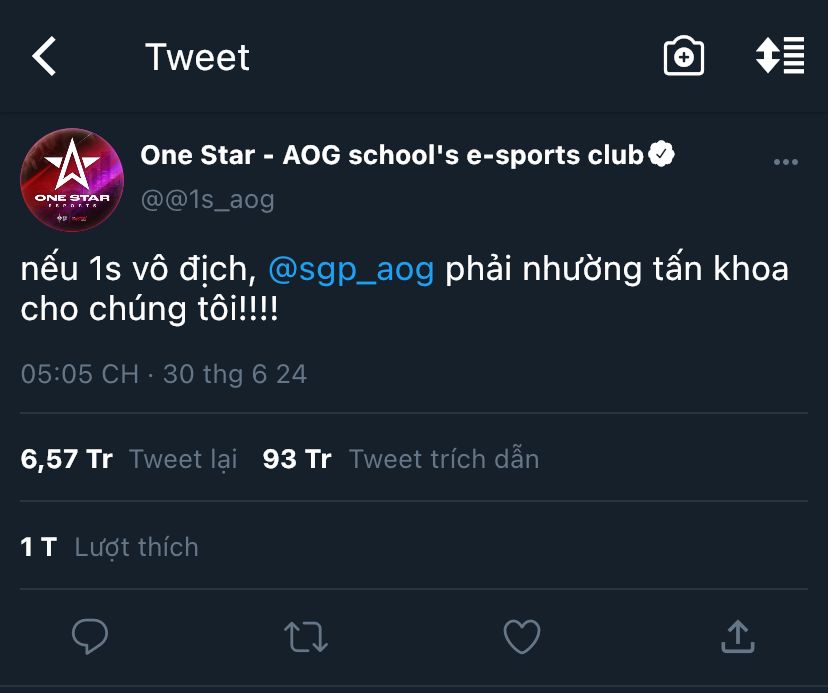
Task: Tap the One Star logo star image
Action: 72,164
